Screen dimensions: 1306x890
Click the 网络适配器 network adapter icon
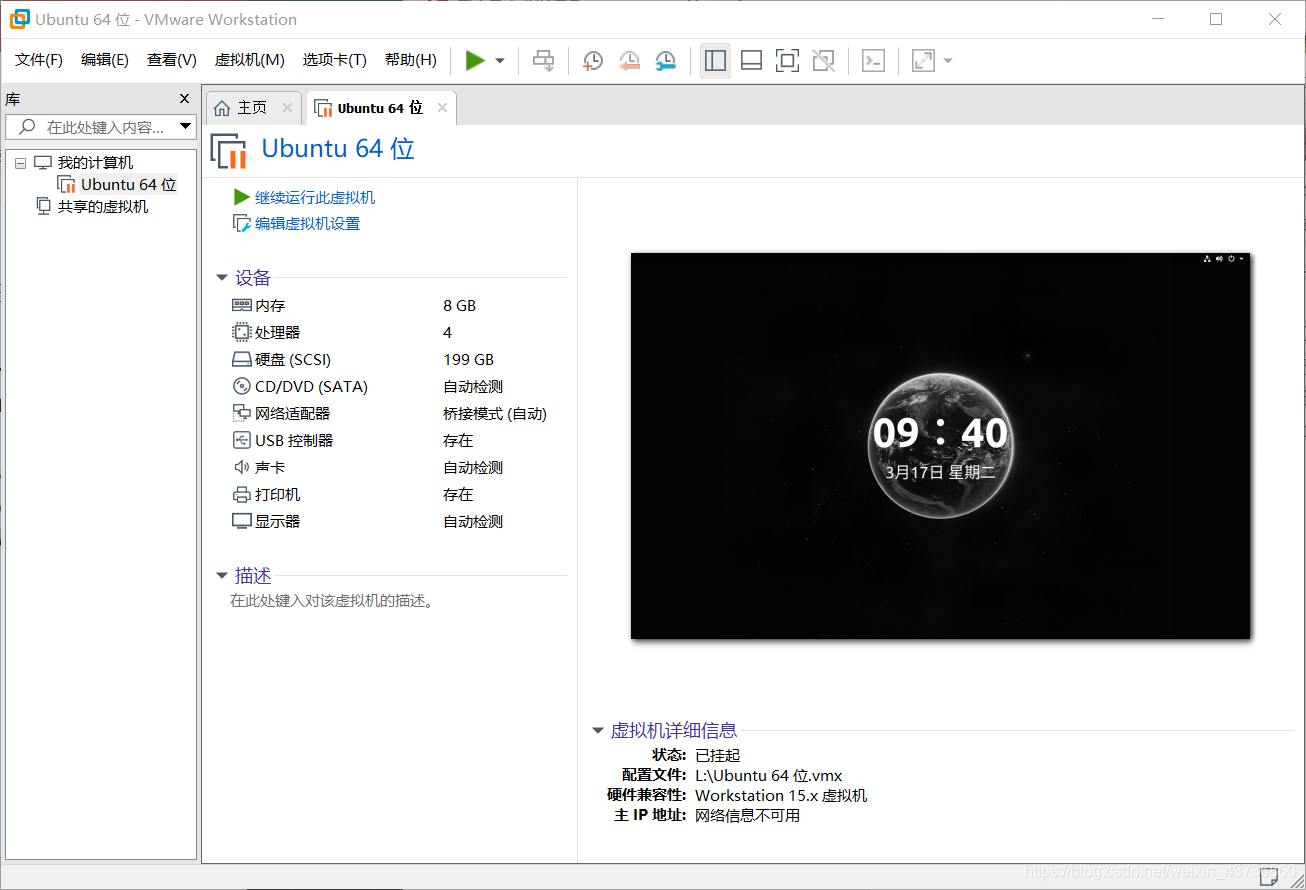240,412
